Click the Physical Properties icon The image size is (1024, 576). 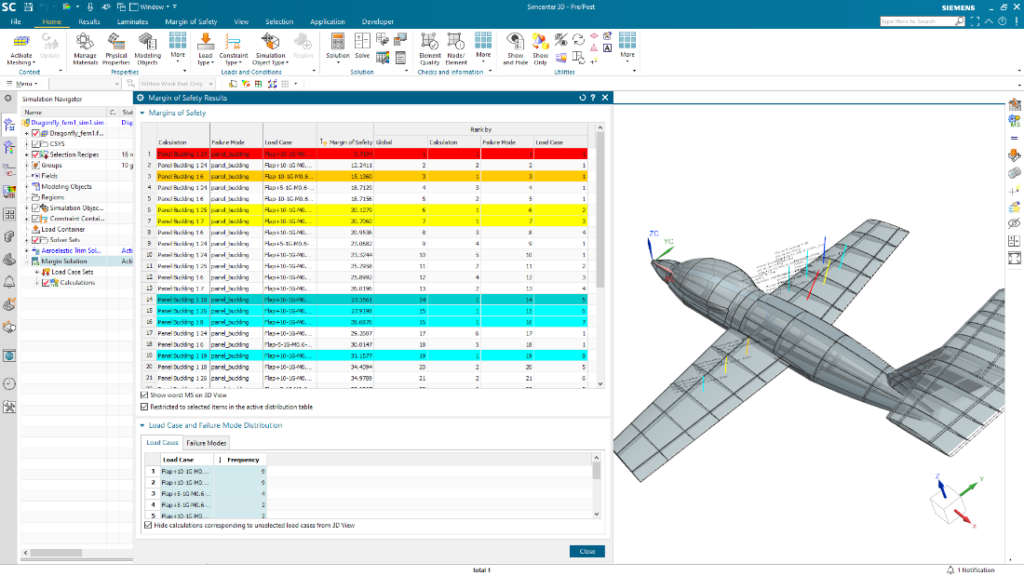pyautogui.click(x=117, y=41)
